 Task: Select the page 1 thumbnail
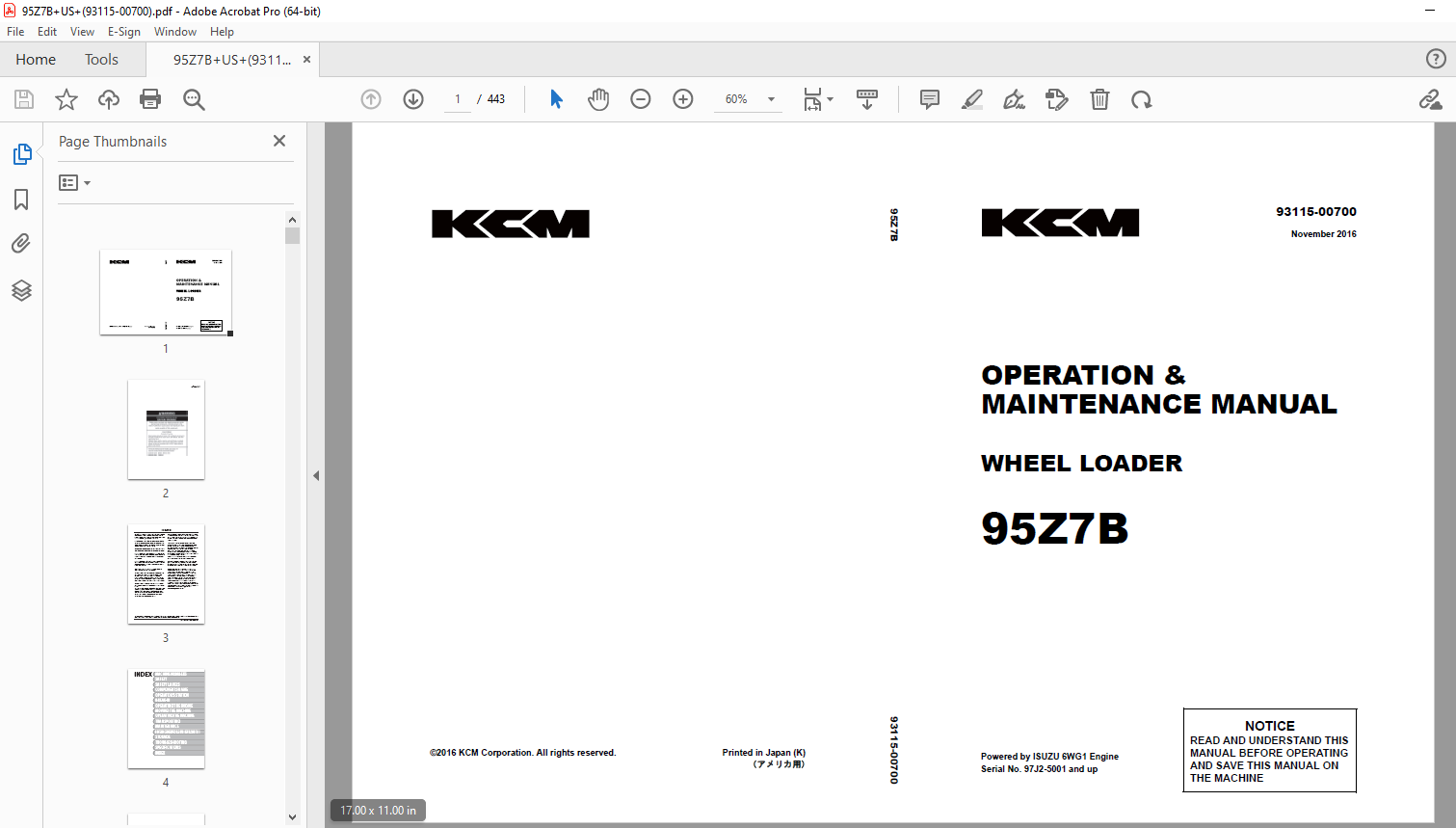click(166, 293)
